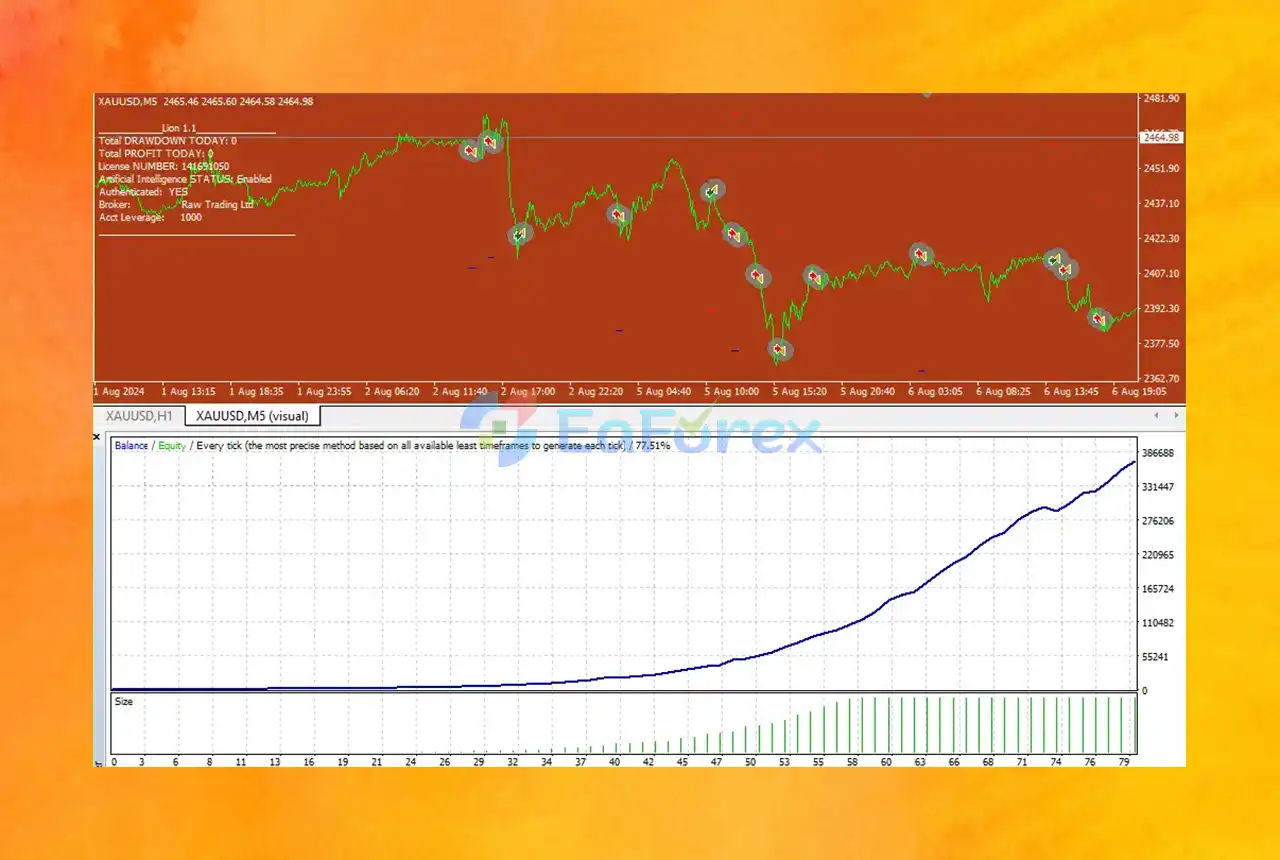This screenshot has width=1280, height=860.
Task: Click the 2481.90 price scale label
Action: [x=1160, y=99]
